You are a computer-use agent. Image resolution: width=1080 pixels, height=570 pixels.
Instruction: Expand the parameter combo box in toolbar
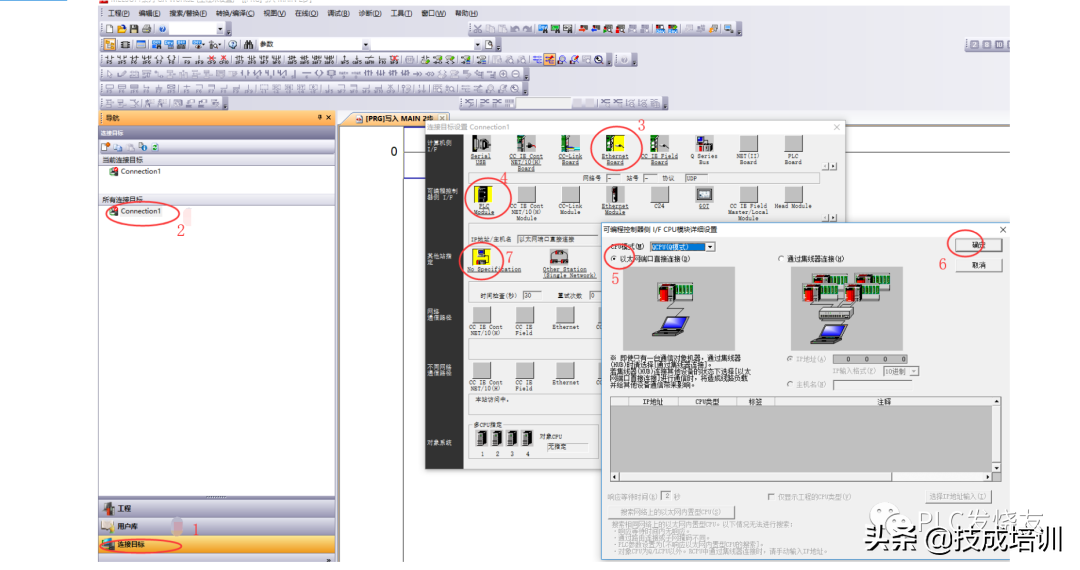tap(366, 45)
